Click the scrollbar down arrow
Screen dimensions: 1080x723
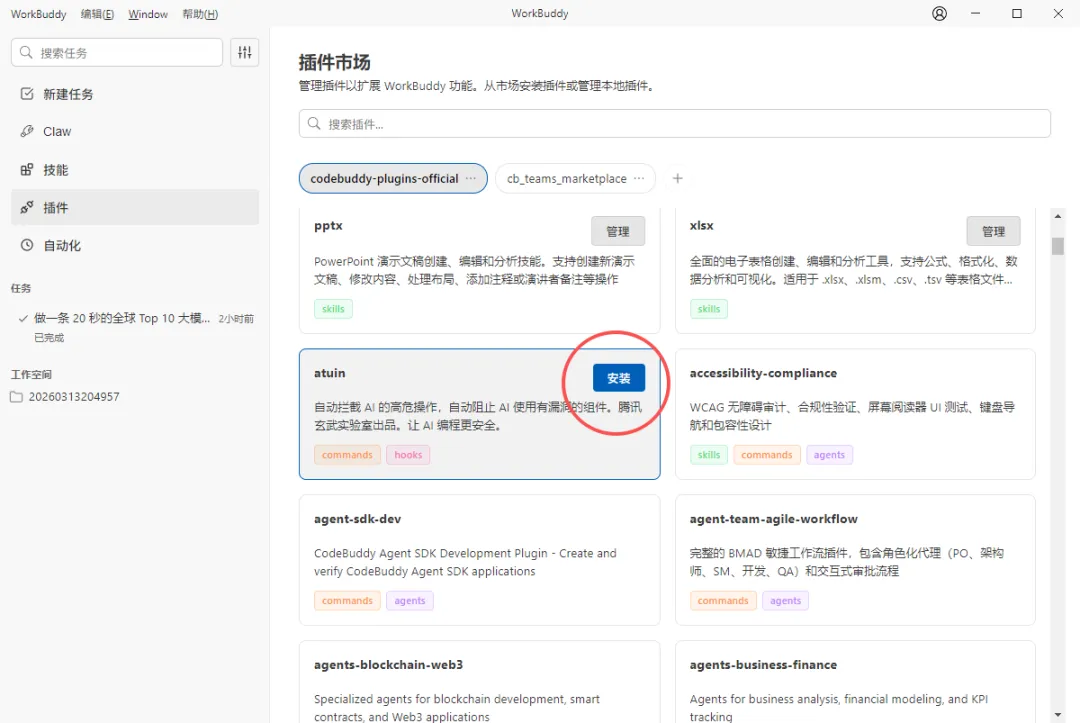tap(1058, 715)
